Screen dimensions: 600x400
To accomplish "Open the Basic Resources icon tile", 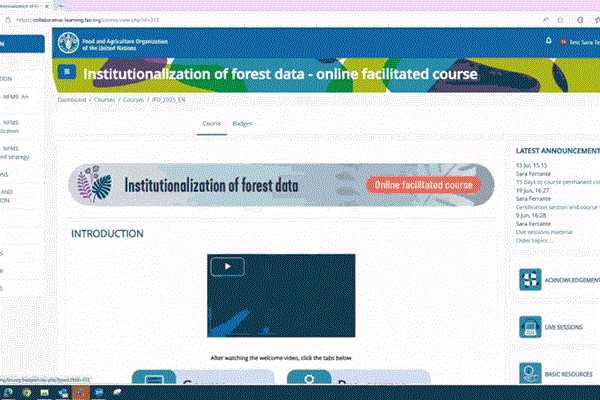I will pyautogui.click(x=530, y=373).
